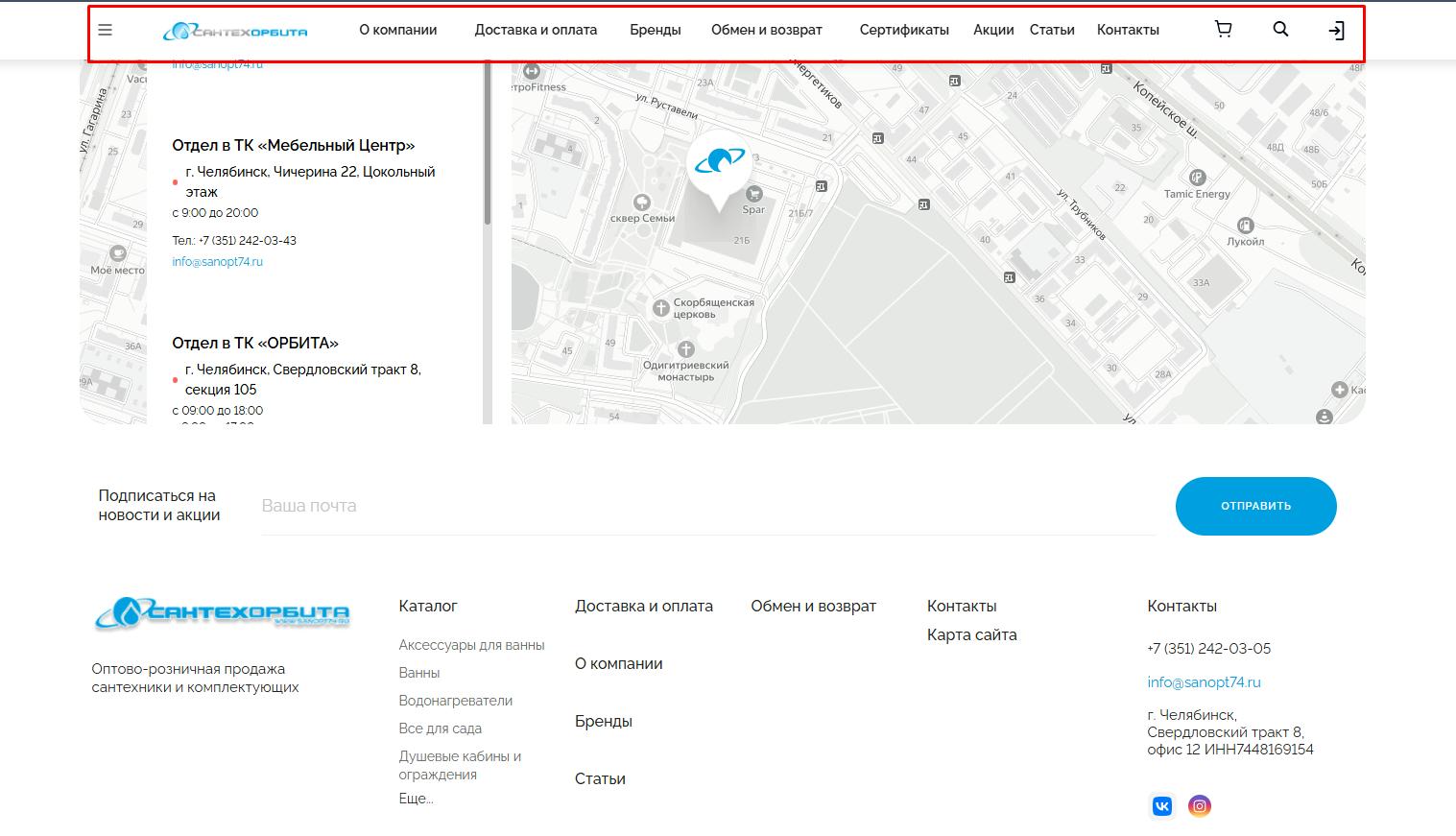
Task: Click address Чичерина 22, Цокольный этаж
Action: (x=310, y=181)
